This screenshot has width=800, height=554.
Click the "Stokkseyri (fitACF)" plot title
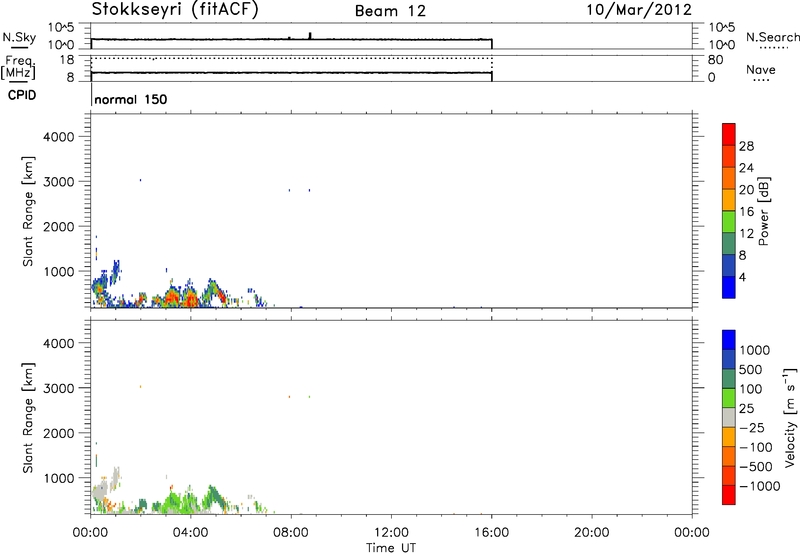click(x=175, y=10)
